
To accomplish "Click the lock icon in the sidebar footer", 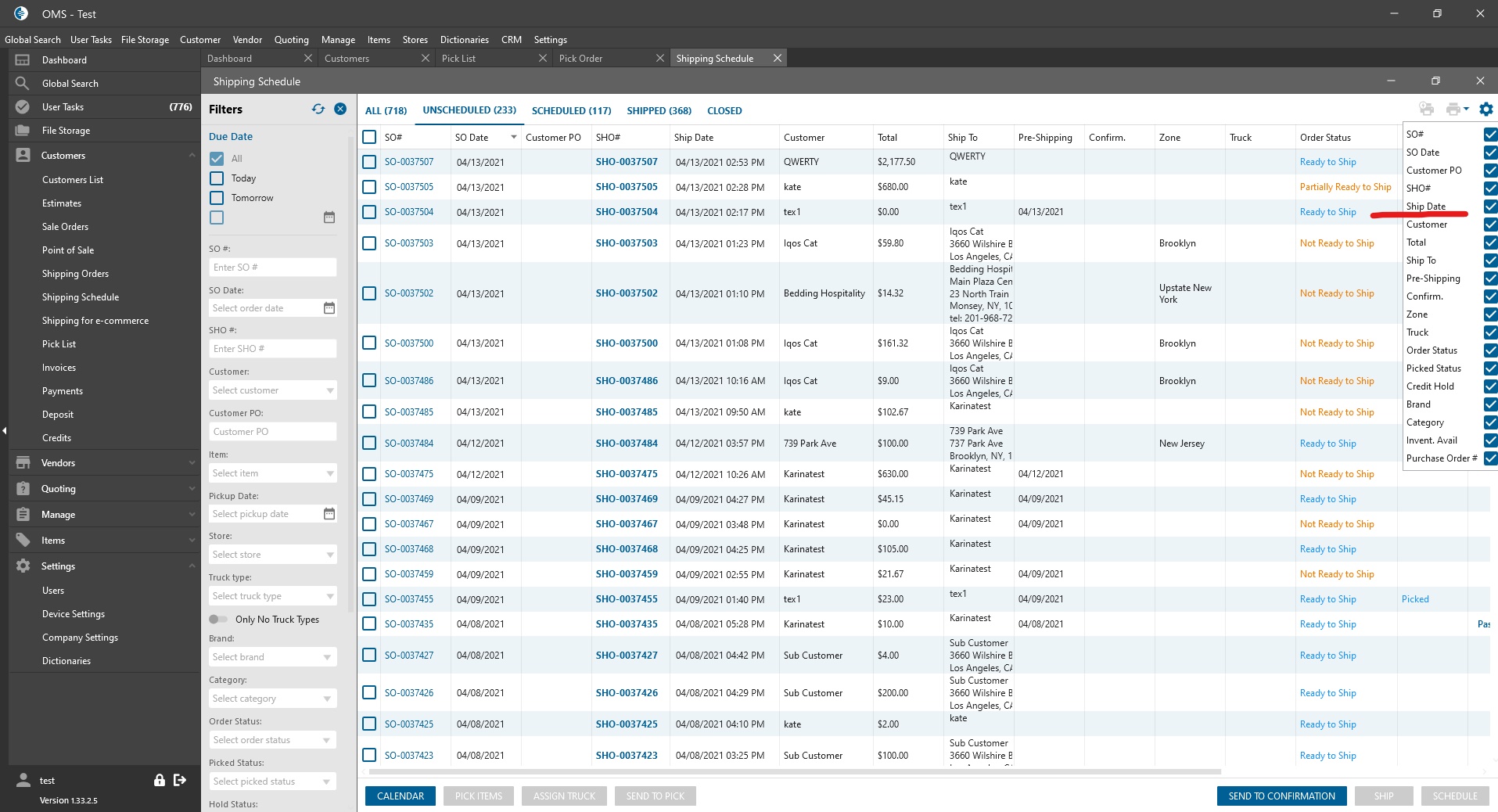I will [160, 780].
